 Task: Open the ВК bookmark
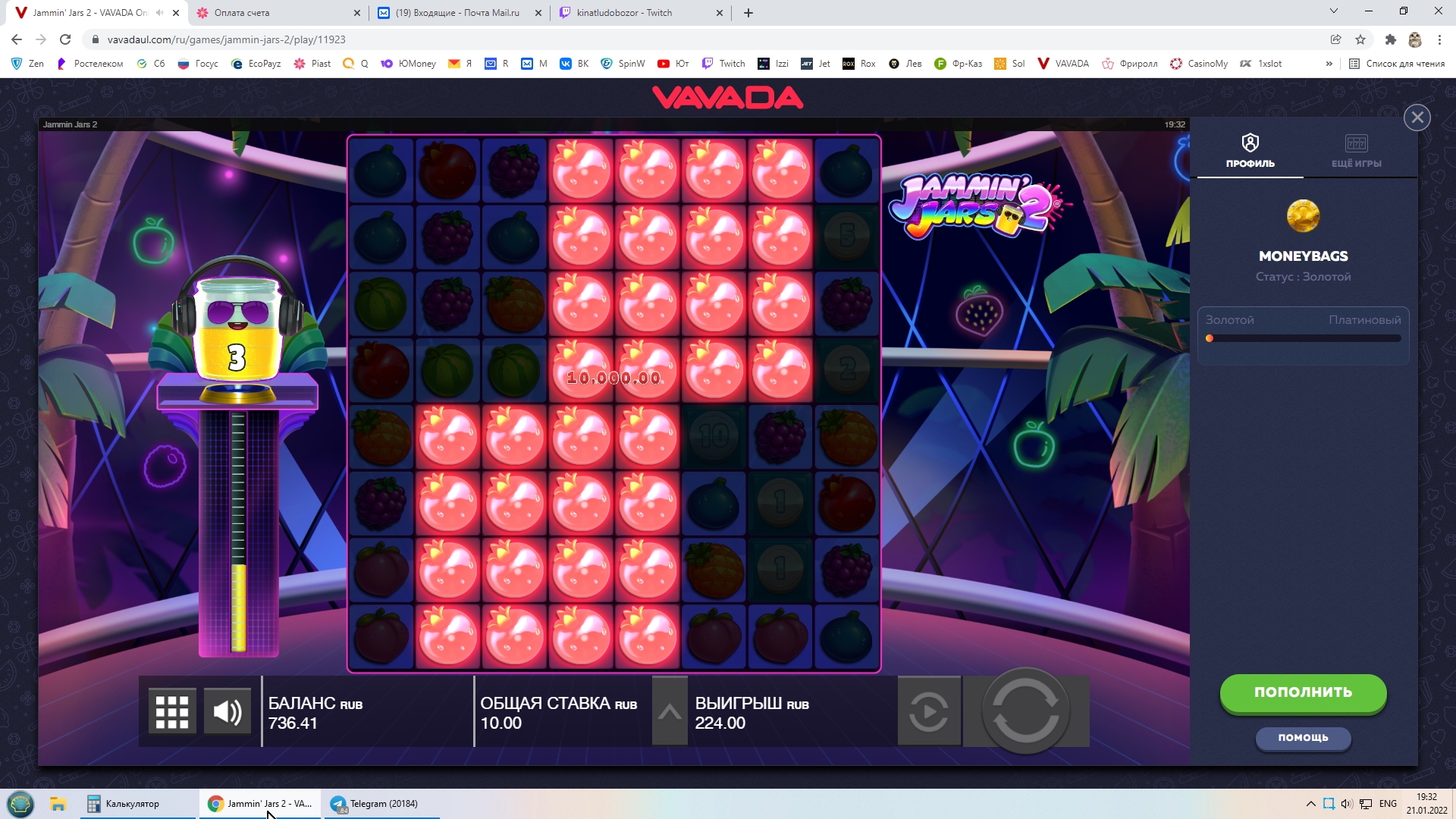coord(574,64)
